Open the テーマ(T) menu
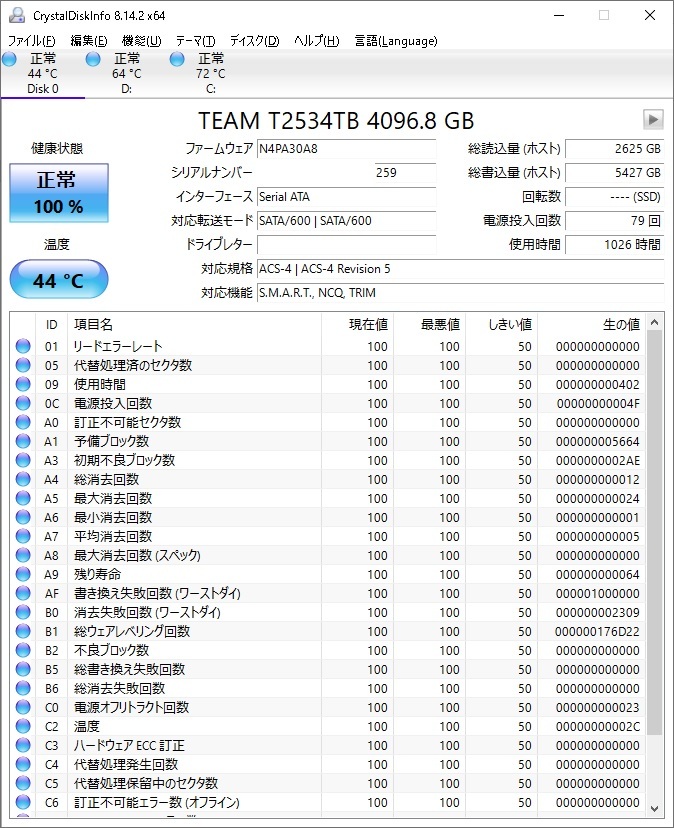The height and width of the screenshot is (828, 674). pos(195,41)
